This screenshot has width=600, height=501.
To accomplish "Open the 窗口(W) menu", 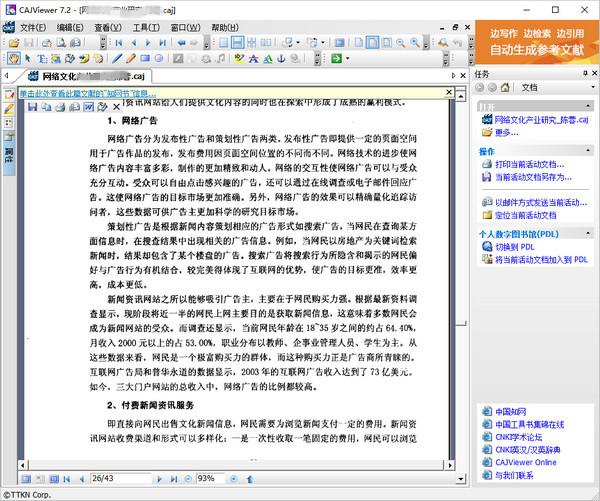I will 185,28.
